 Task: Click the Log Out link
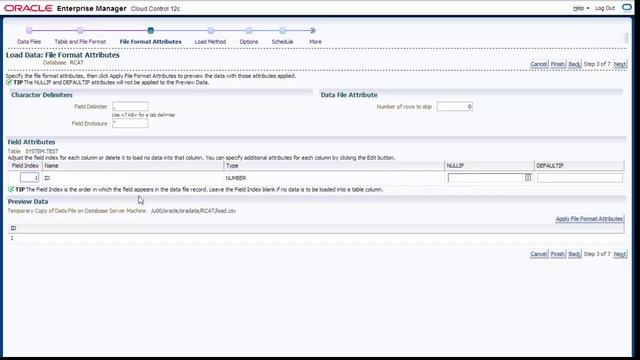coord(605,8)
